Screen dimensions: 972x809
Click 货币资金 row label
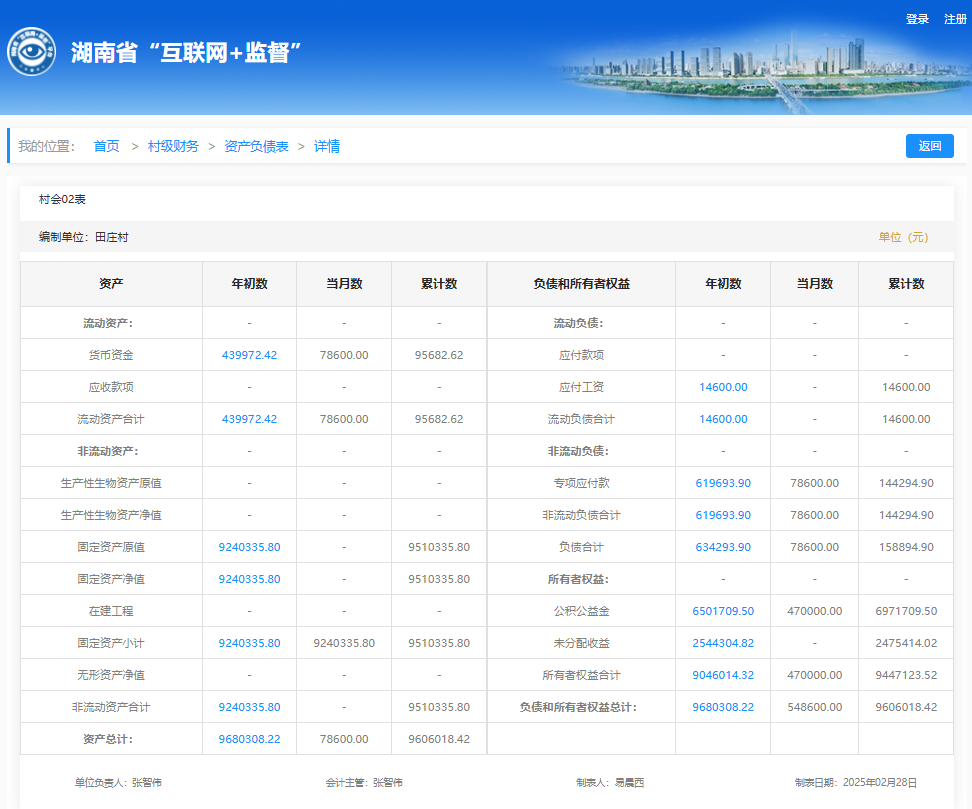tap(111, 355)
